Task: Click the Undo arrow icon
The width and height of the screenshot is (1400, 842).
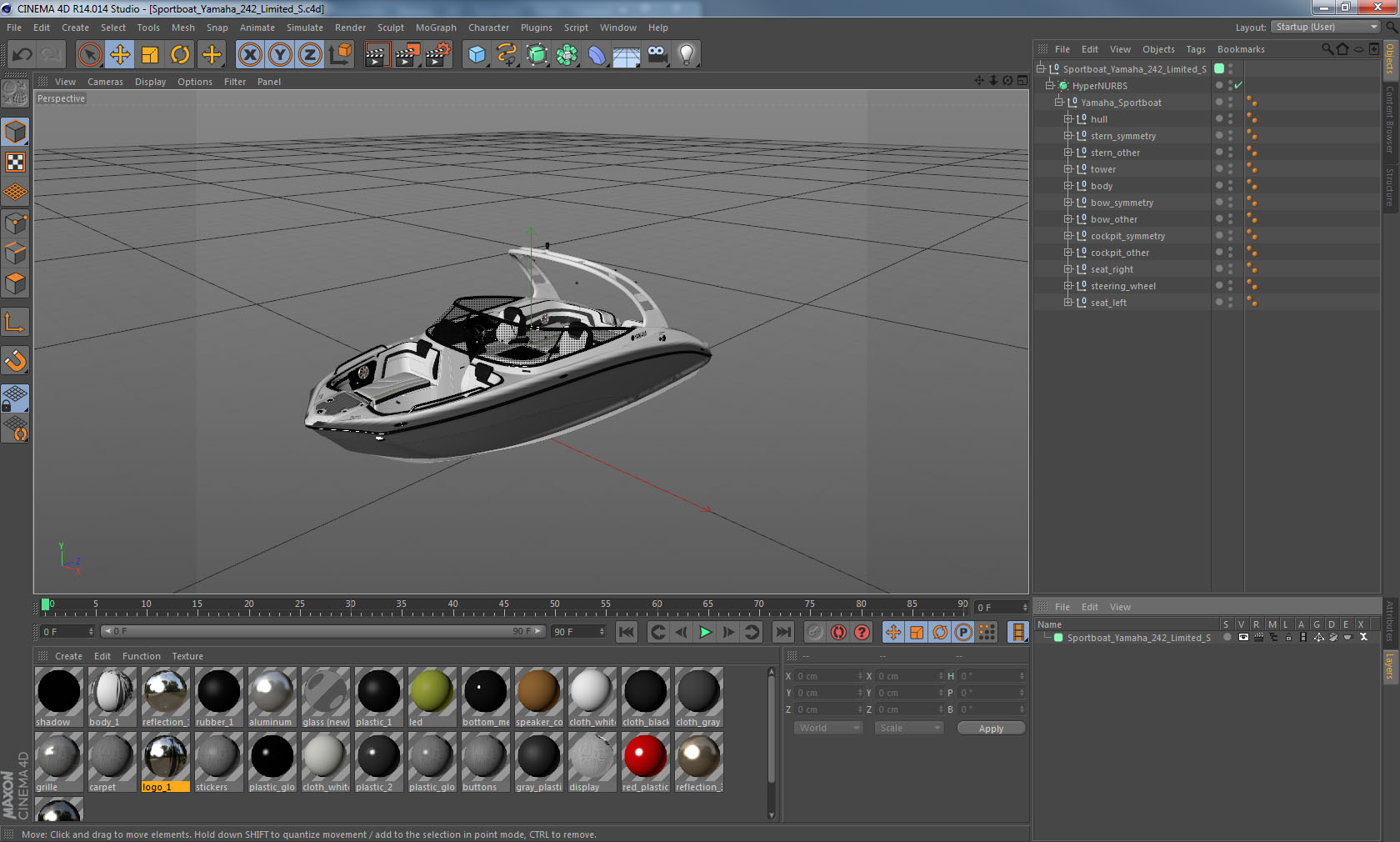Action: click(x=22, y=55)
